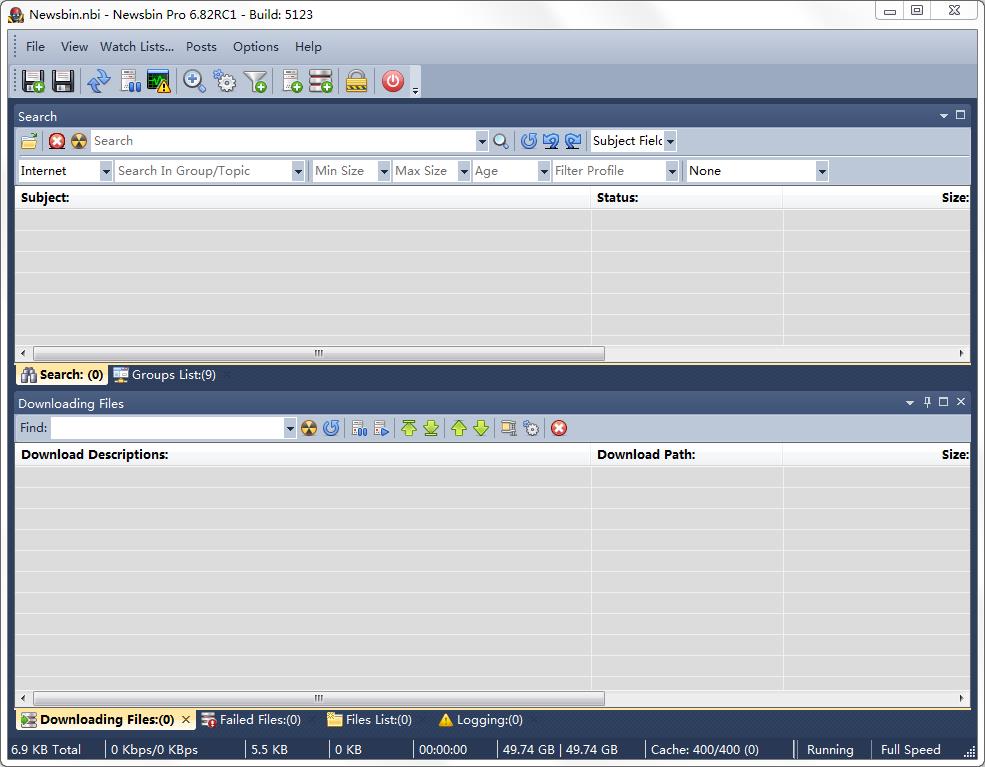Click red X icon beside Search field
This screenshot has width=985, height=767.
point(57,141)
